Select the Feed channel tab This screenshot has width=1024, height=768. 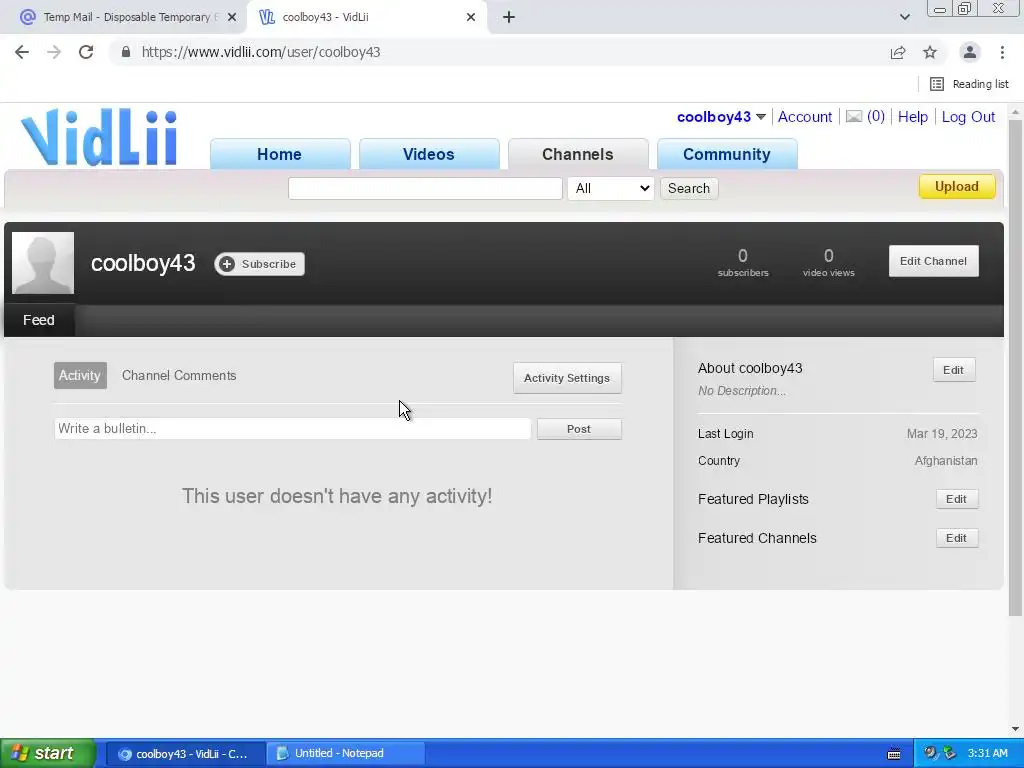[39, 320]
